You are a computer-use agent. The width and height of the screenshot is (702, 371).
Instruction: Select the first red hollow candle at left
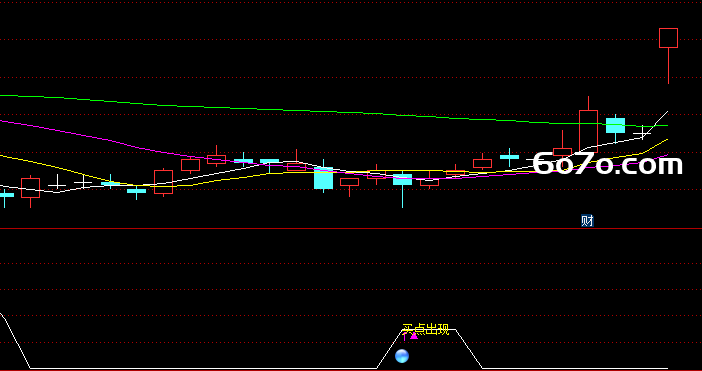point(30,188)
